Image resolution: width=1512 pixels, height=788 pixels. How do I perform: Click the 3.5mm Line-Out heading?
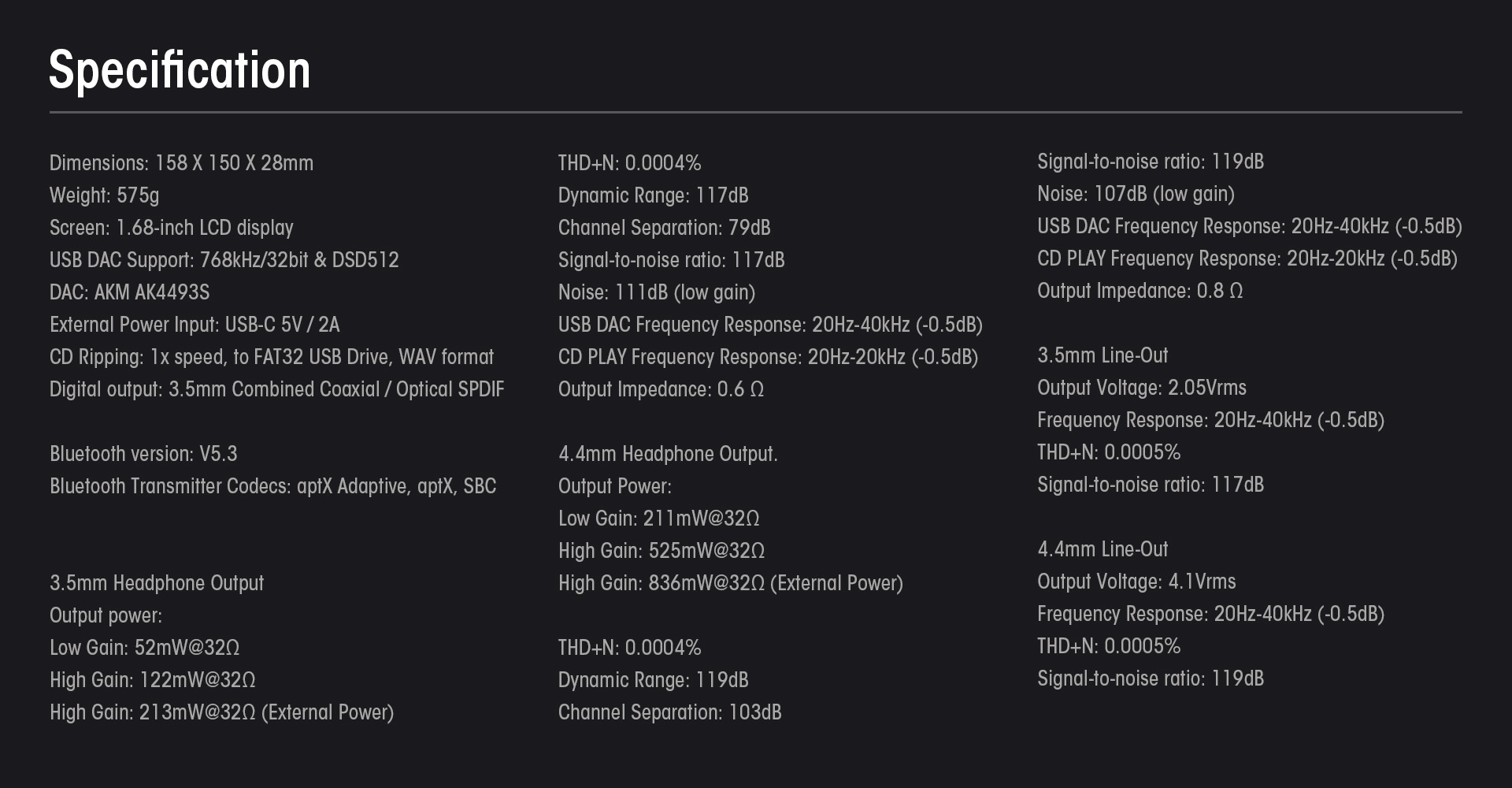click(1102, 355)
